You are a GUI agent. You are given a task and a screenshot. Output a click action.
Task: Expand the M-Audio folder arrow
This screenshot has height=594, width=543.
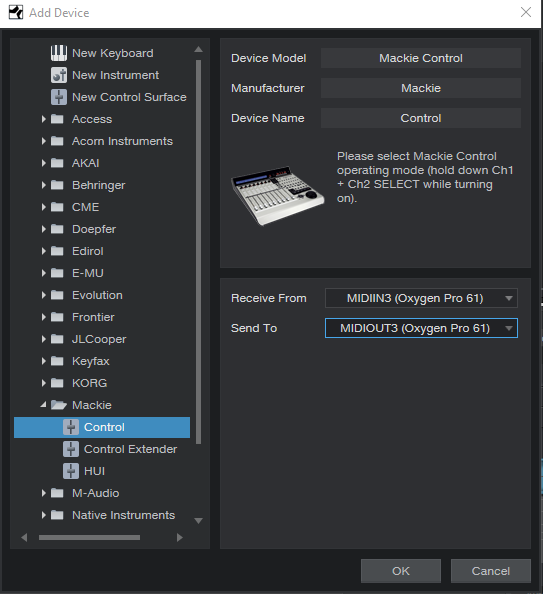tap(44, 493)
